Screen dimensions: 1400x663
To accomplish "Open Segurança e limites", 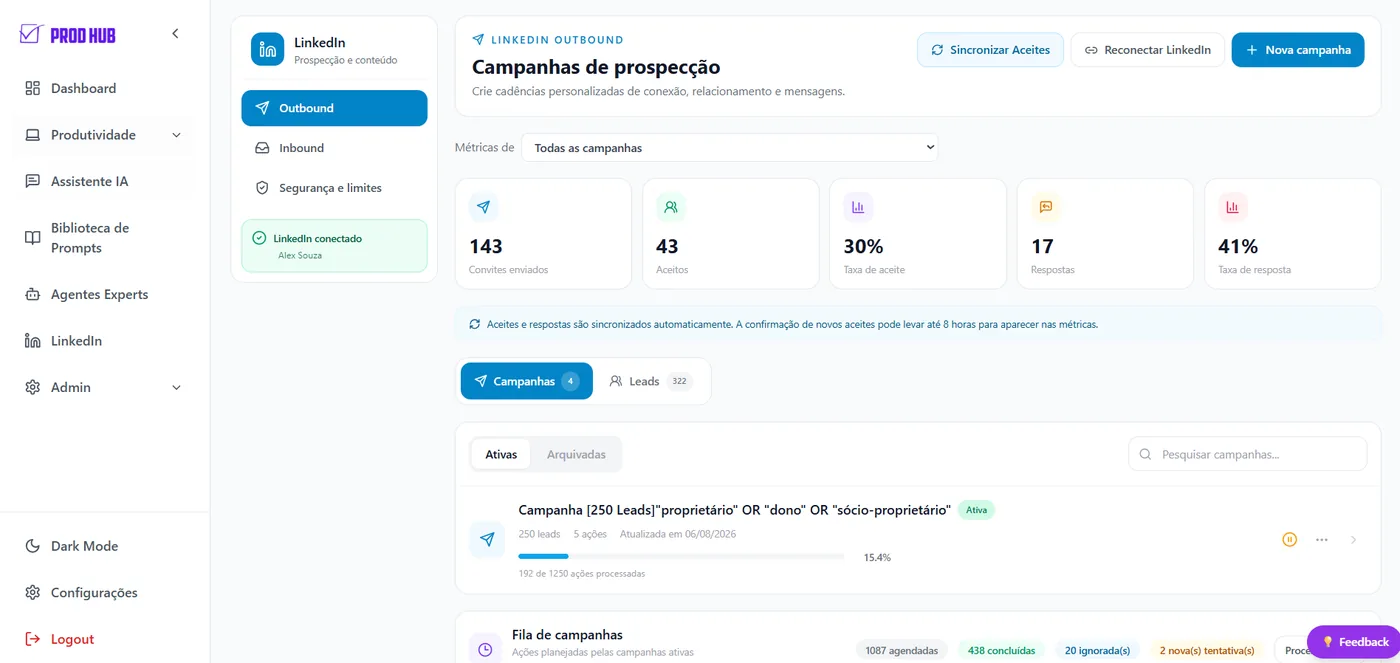I will click(x=334, y=188).
